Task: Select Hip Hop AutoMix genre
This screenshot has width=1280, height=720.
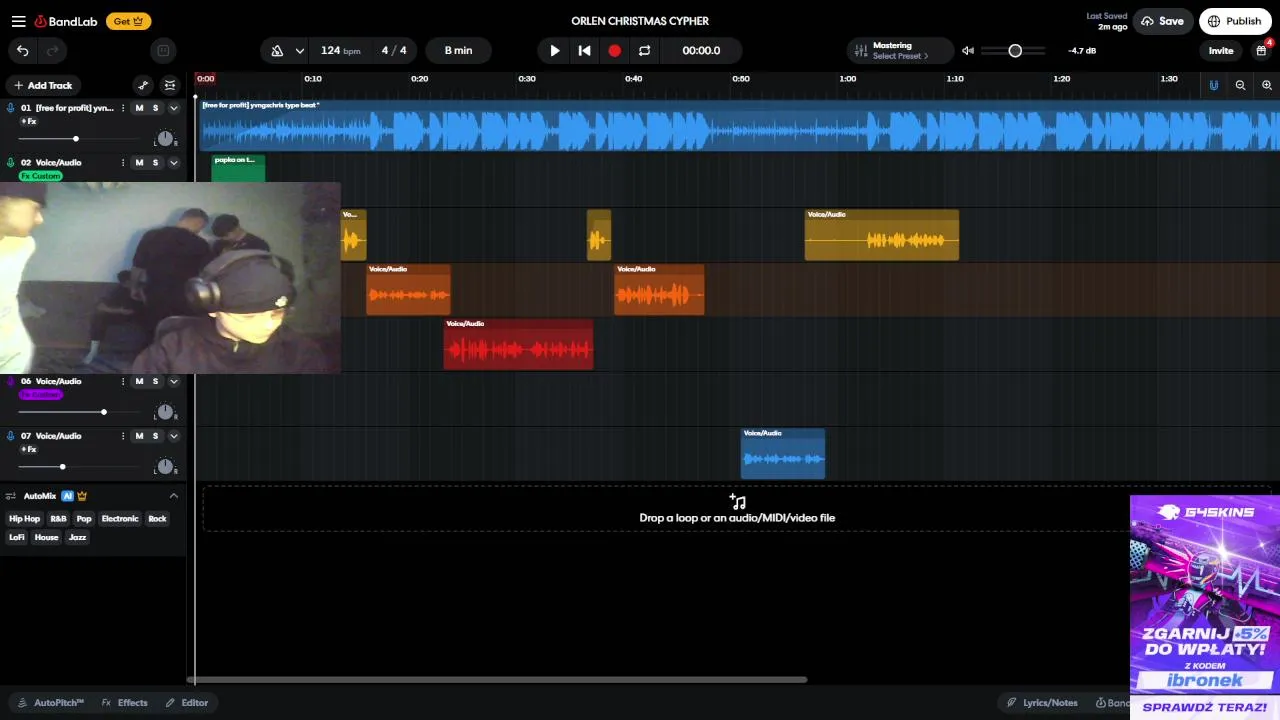Action: click(24, 519)
